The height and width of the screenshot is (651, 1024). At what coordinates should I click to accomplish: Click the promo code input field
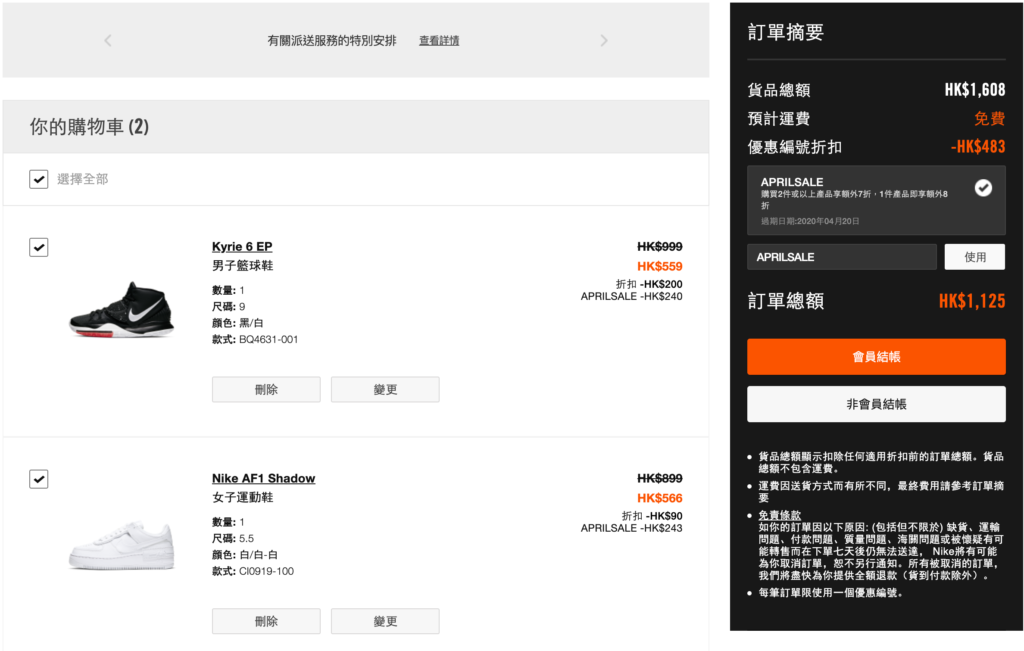point(842,257)
